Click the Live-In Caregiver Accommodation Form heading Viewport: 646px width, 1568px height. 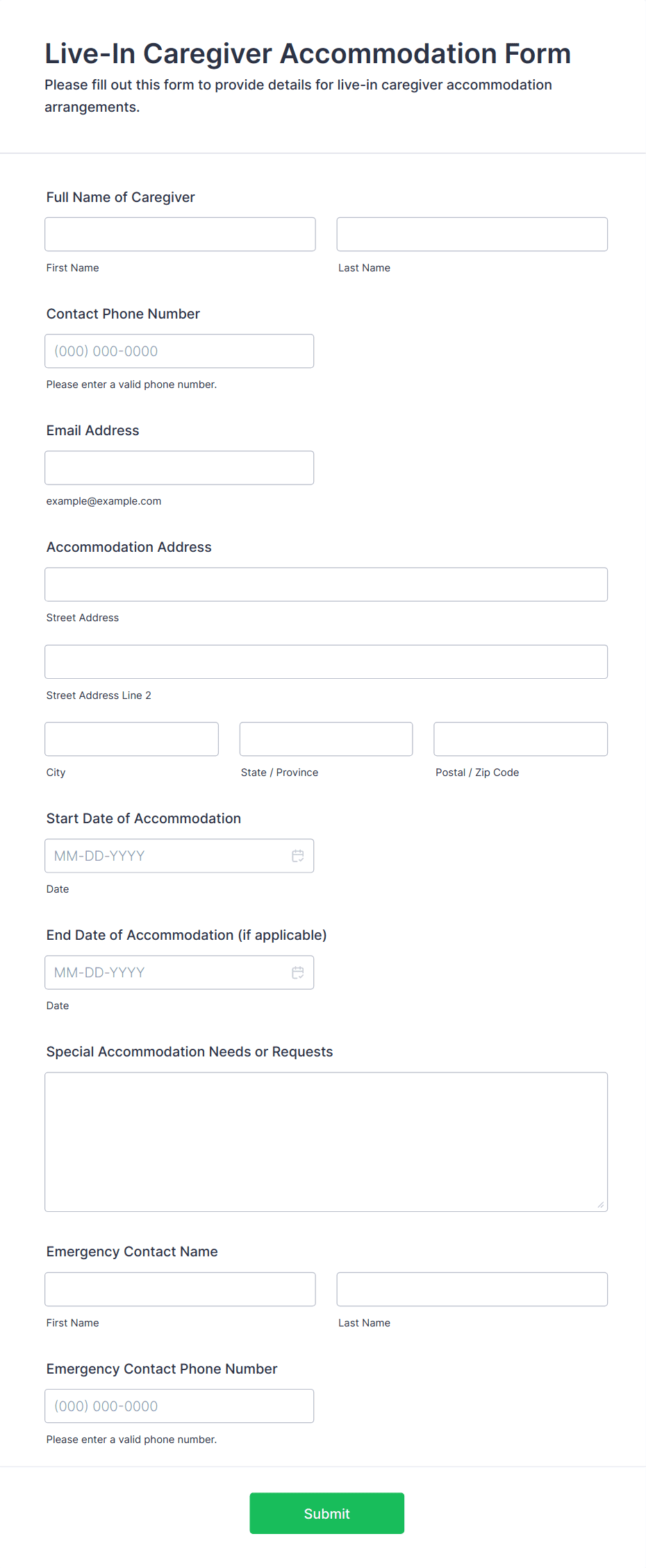pyautogui.click(x=308, y=53)
